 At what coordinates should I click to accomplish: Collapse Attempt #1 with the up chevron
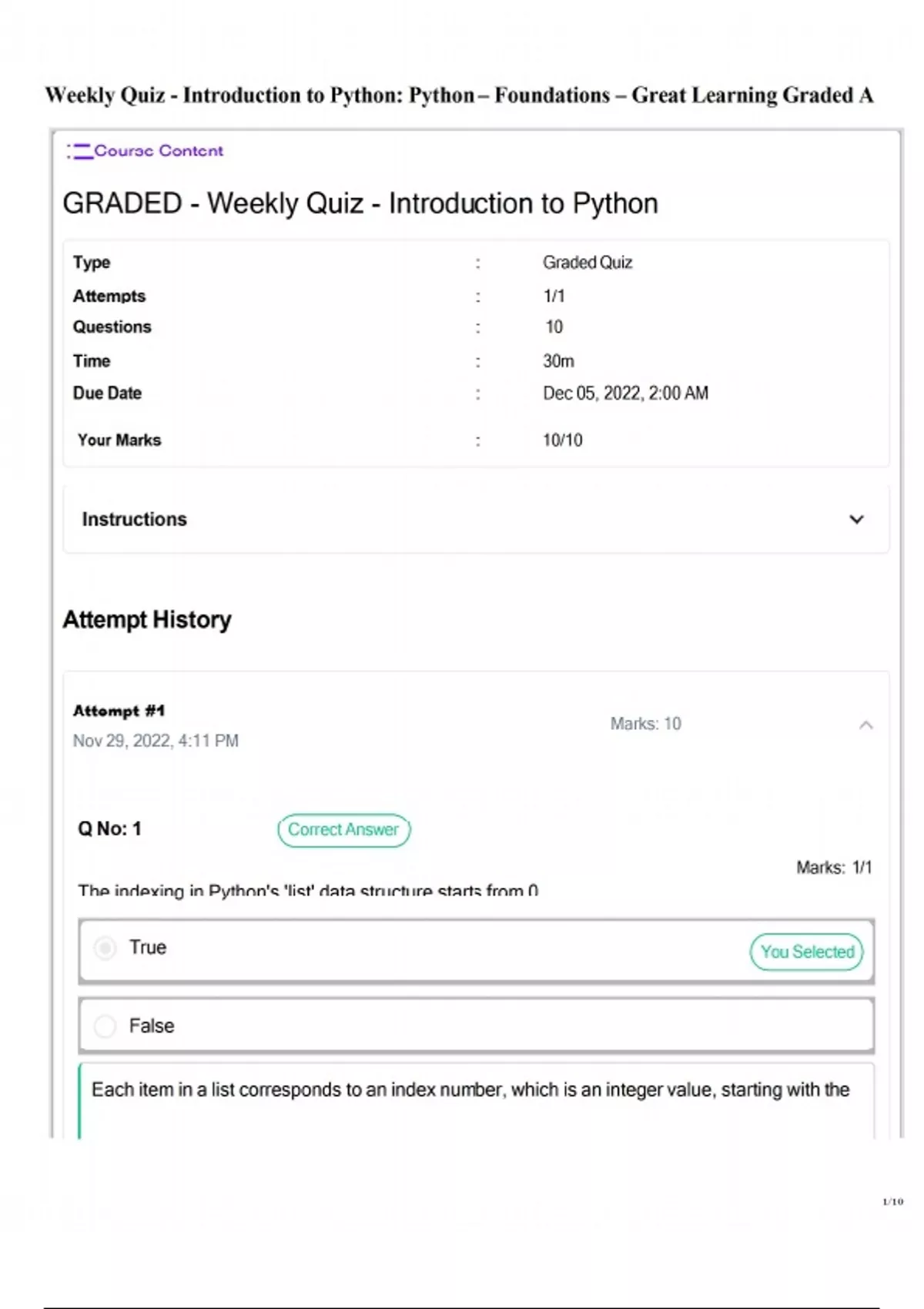866,725
